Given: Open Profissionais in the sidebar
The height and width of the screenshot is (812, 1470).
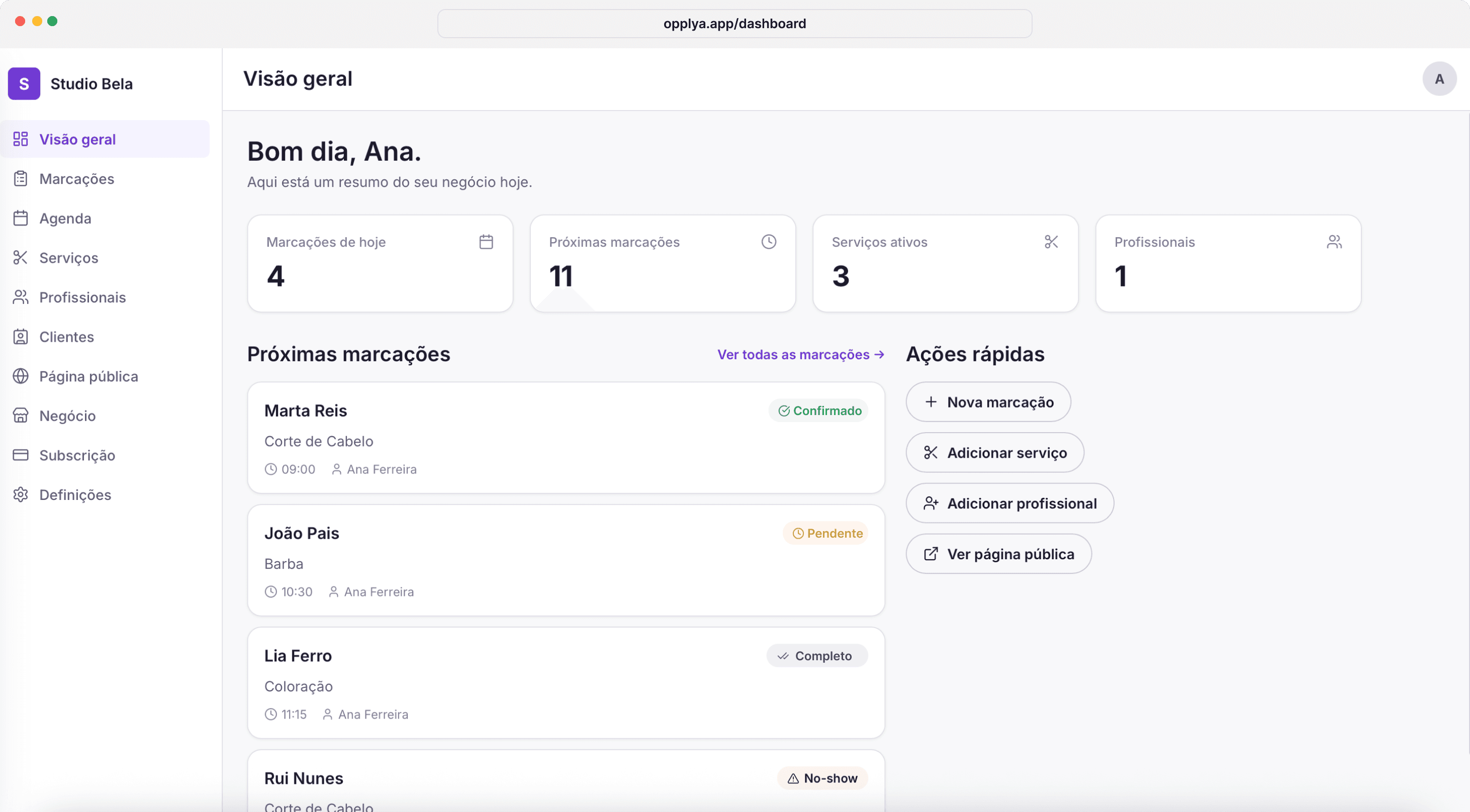Looking at the screenshot, I should [105, 297].
